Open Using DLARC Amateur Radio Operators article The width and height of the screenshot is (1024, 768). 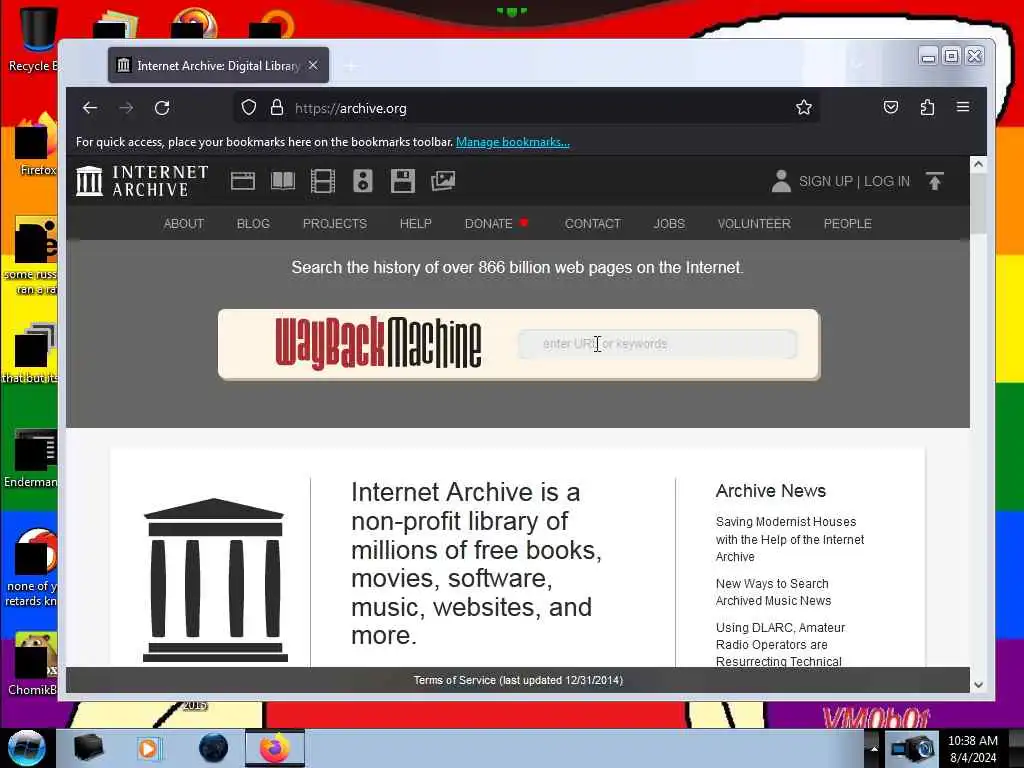(780, 645)
